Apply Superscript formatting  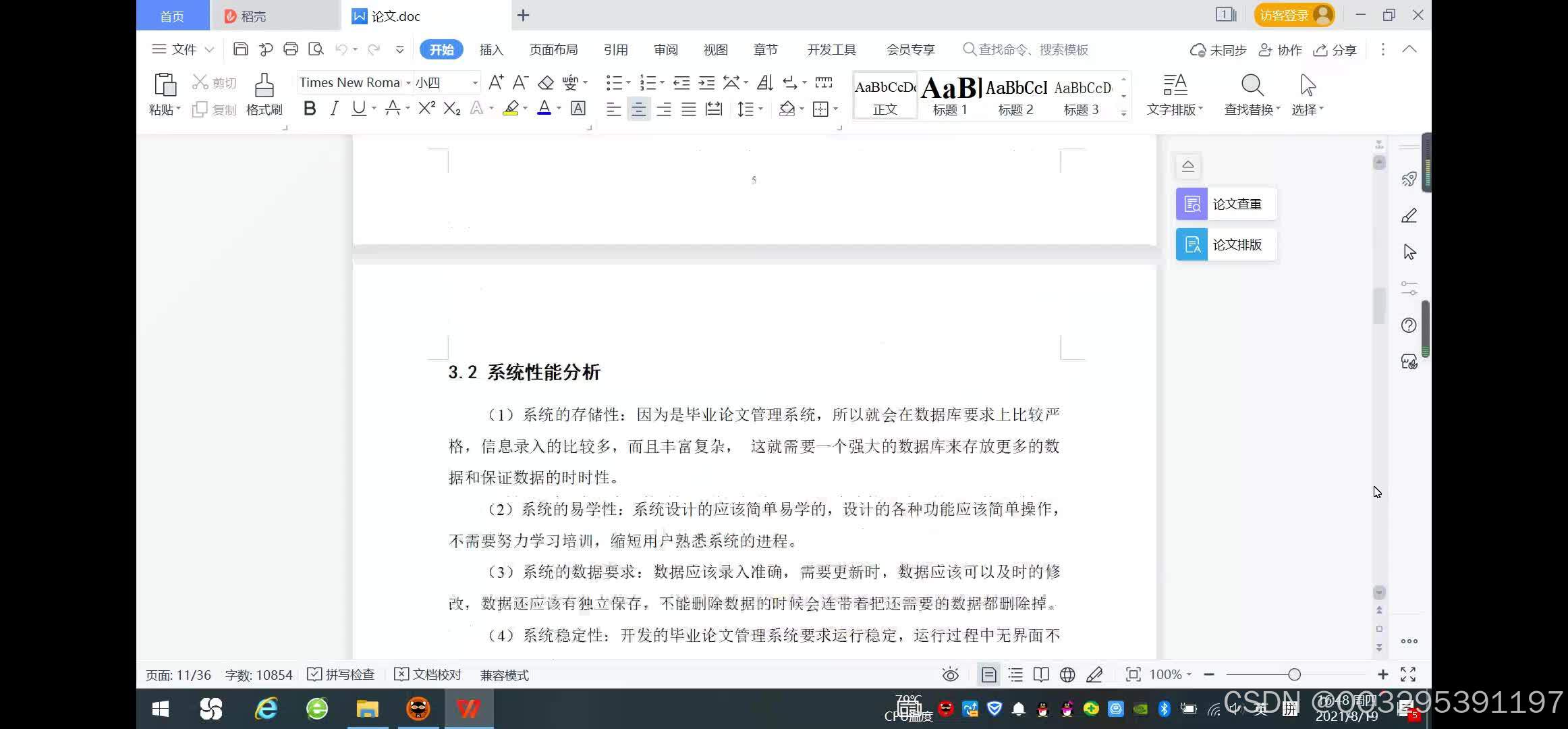point(426,108)
